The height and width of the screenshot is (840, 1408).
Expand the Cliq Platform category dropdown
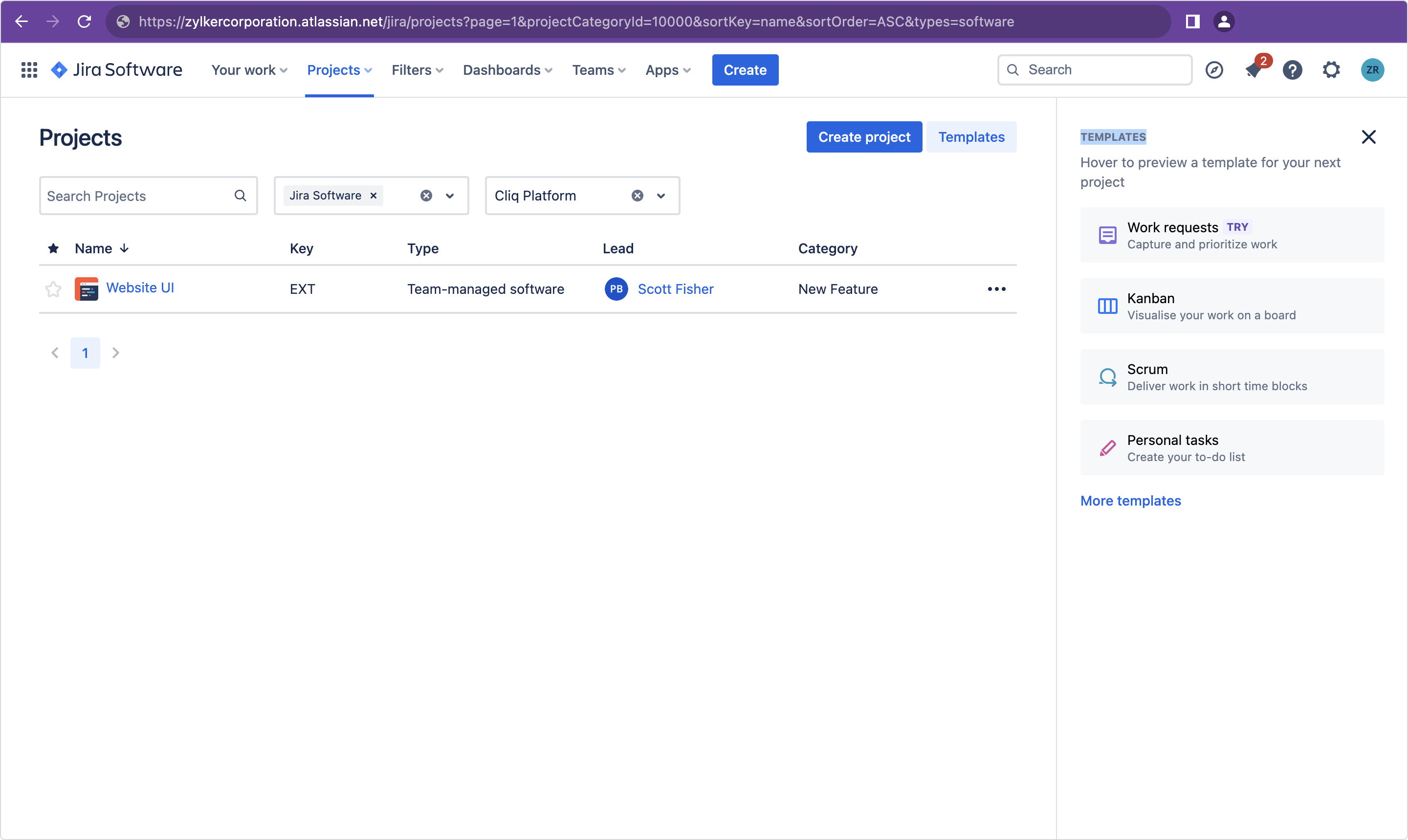661,196
